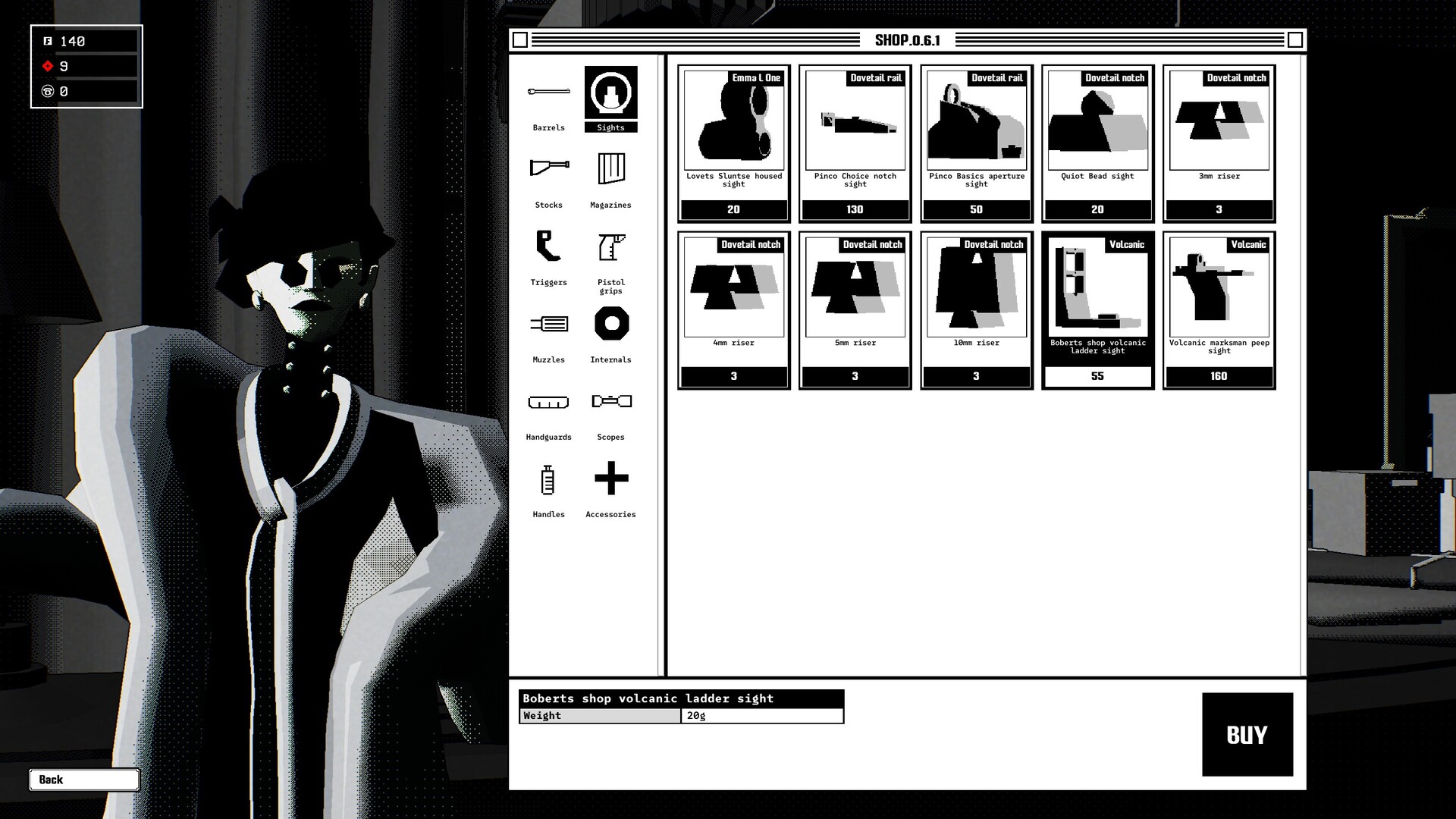Open the Magazines category
The image size is (1456, 819).
[610, 177]
